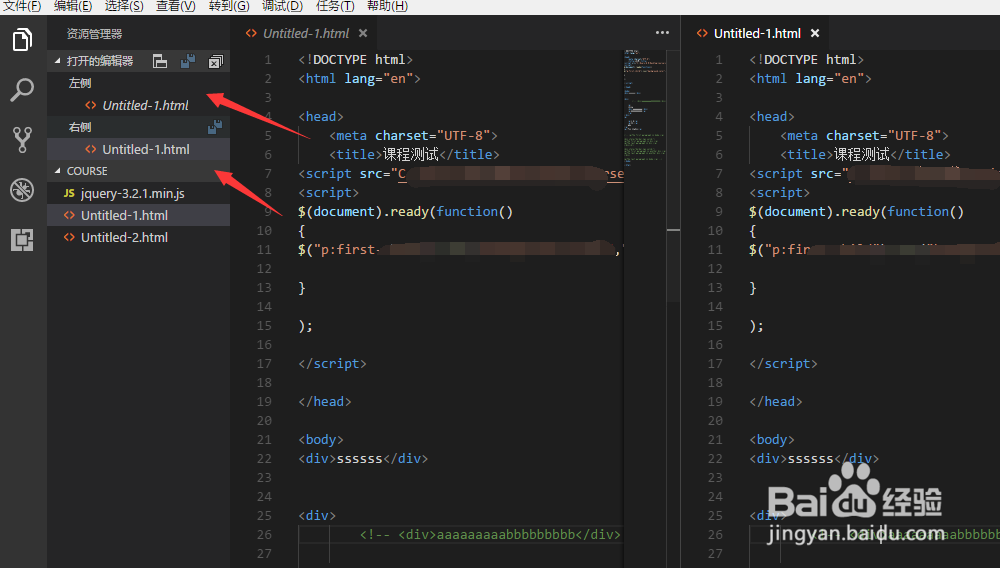Click the left editor minimap
The image size is (1000, 568).
[645, 108]
